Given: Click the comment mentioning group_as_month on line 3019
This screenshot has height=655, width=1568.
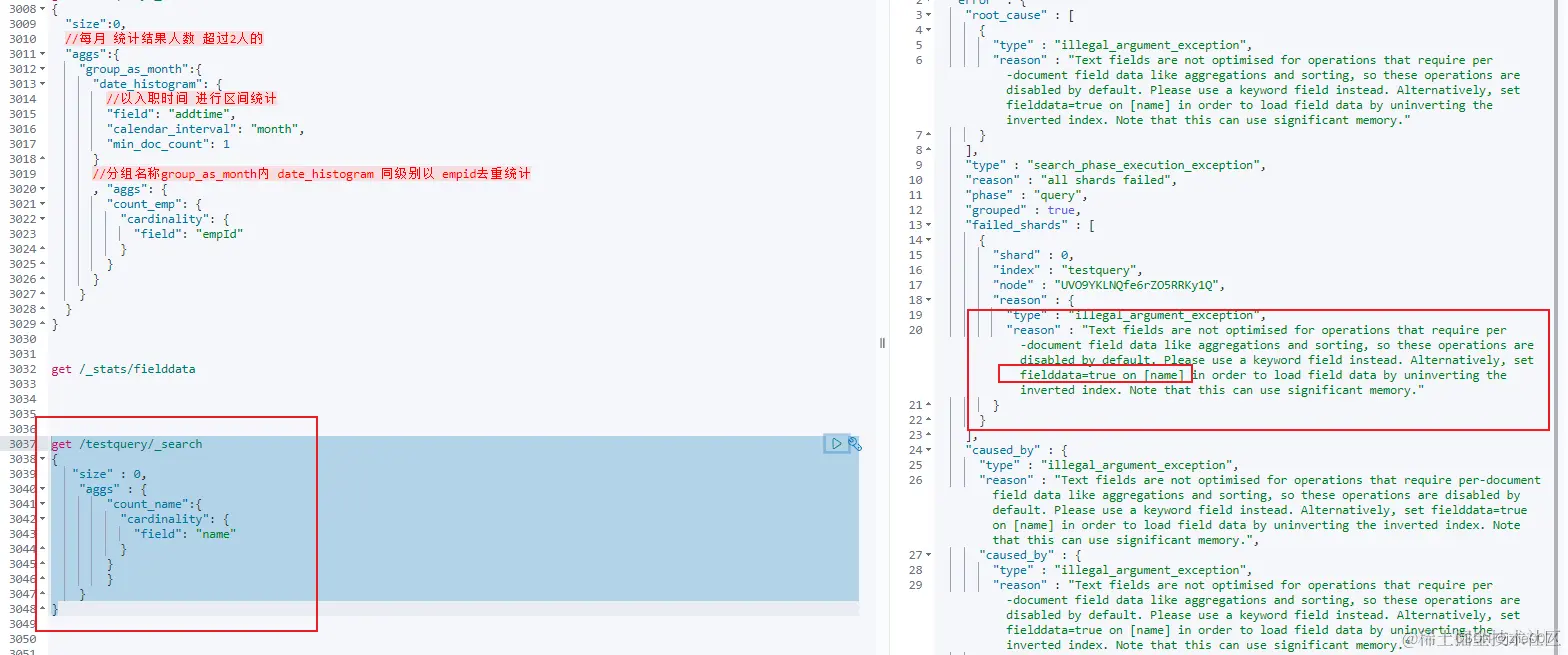Looking at the screenshot, I should coord(311,174).
